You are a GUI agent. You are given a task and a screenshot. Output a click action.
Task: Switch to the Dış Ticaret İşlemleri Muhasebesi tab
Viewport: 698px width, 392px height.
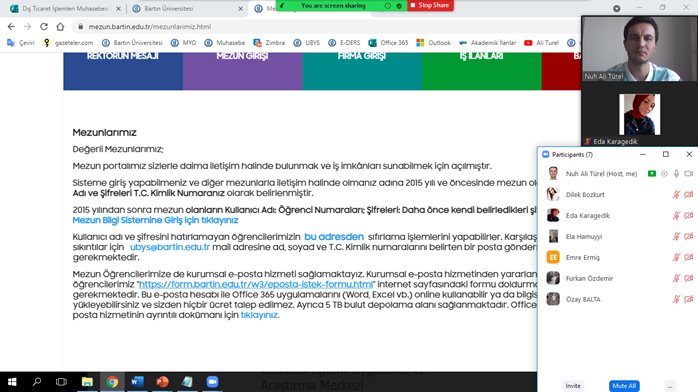[x=65, y=8]
